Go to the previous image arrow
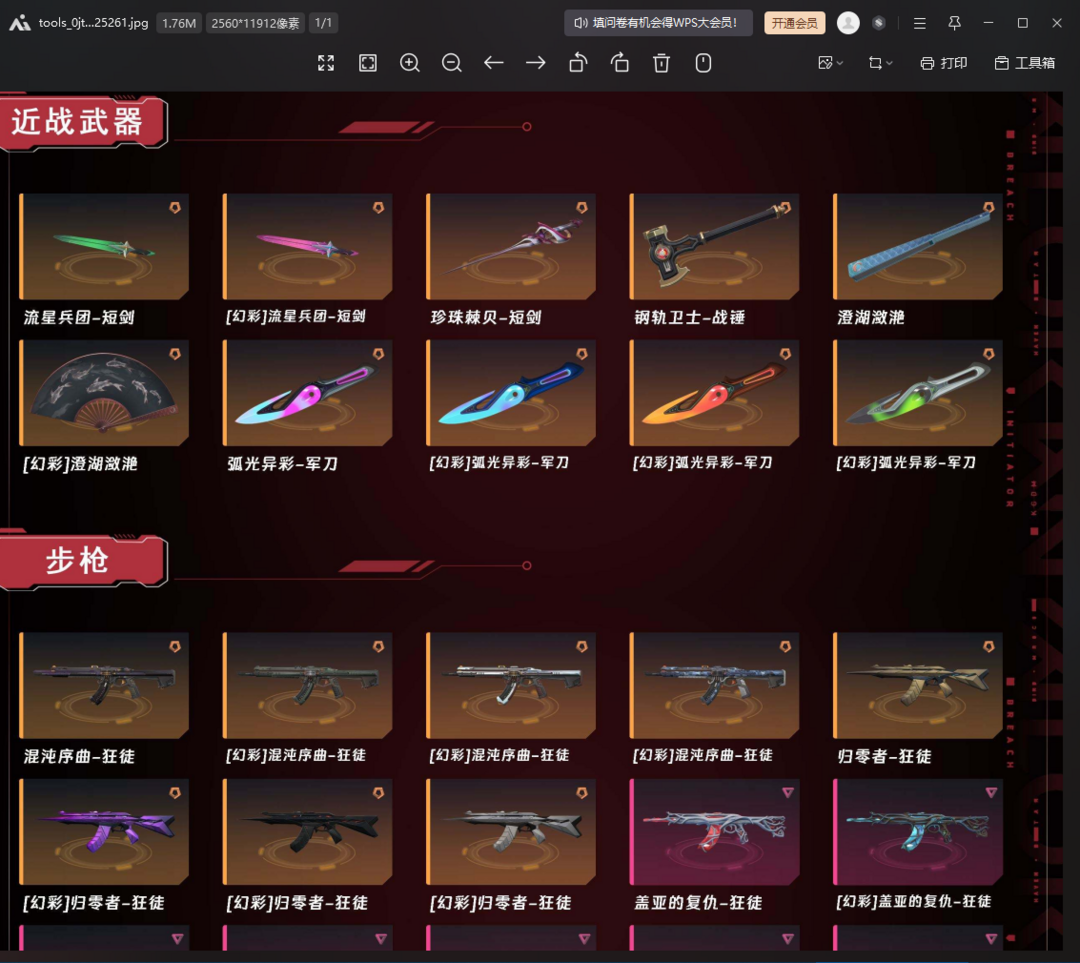 [494, 63]
